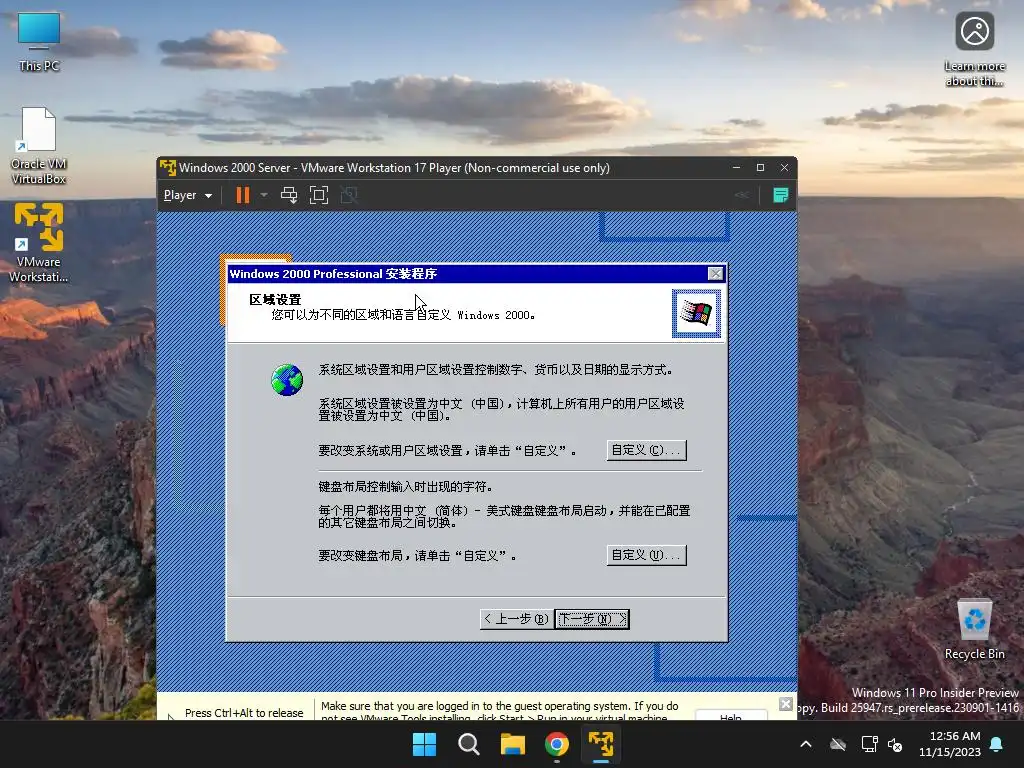Pause the virtual machine
Viewport: 1024px width, 768px height.
pos(242,195)
